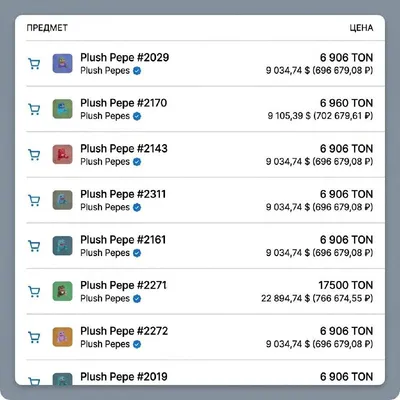Image resolution: width=400 pixels, height=400 pixels.
Task: Click Plush Pepes collection link under #2161
Action: pos(105,253)
